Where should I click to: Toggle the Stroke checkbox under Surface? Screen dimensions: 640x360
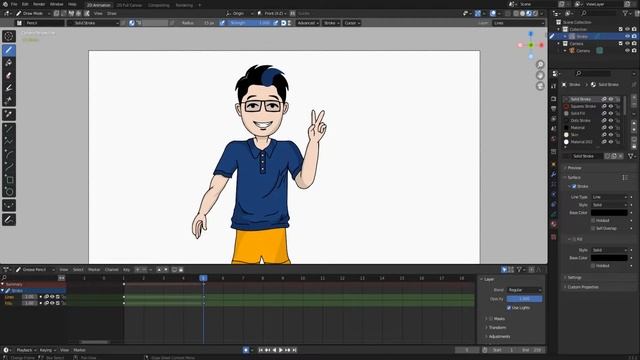tap(574, 186)
